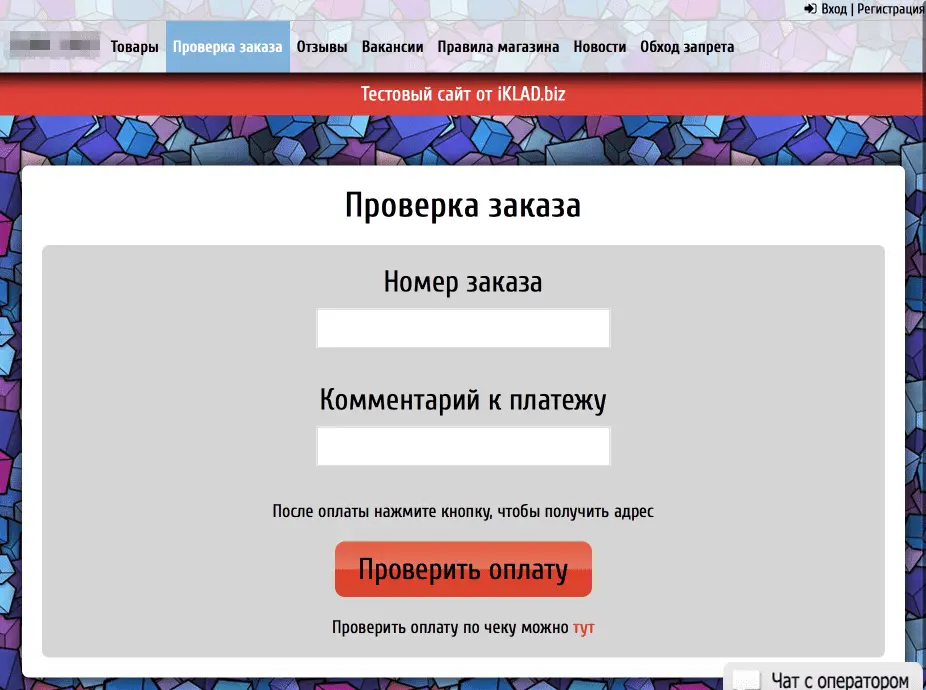Open the Обход запрета page
This screenshot has width=926, height=690.
(x=687, y=47)
